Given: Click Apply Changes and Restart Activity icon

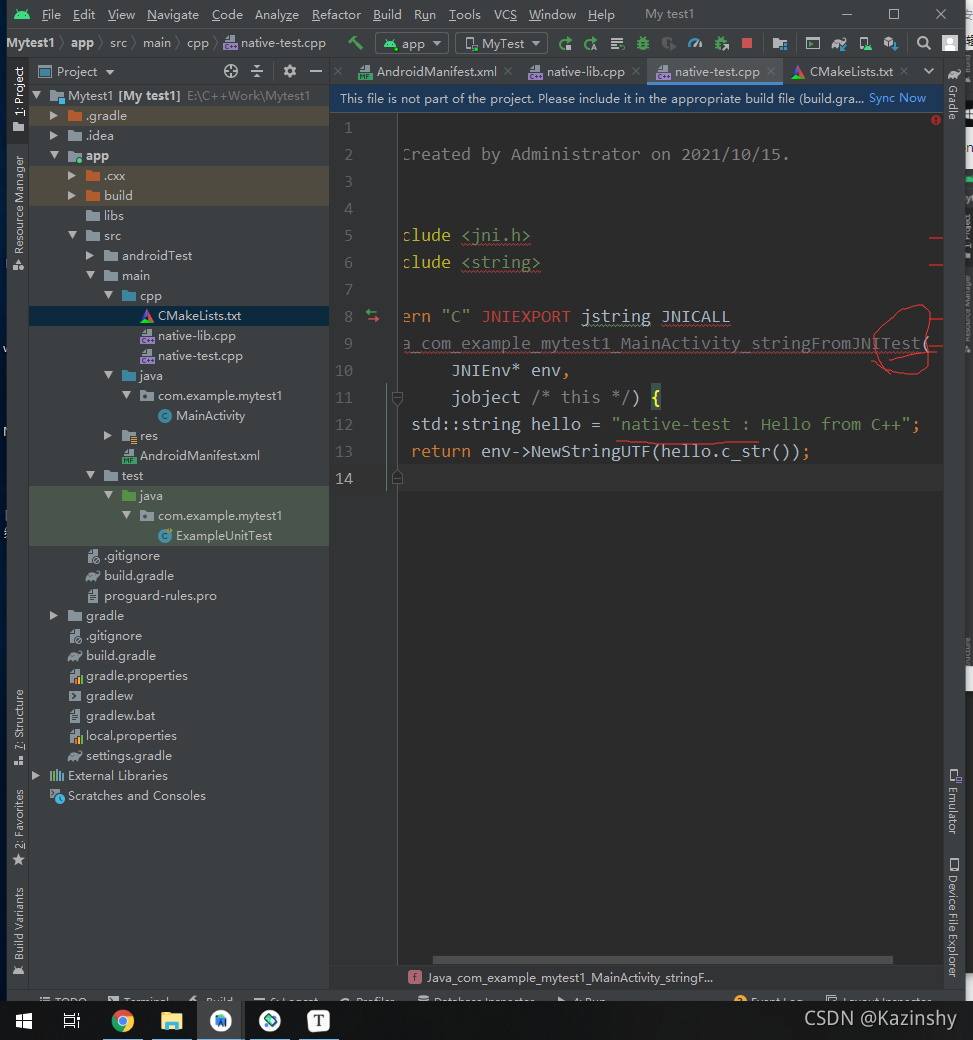Looking at the screenshot, I should (x=590, y=44).
